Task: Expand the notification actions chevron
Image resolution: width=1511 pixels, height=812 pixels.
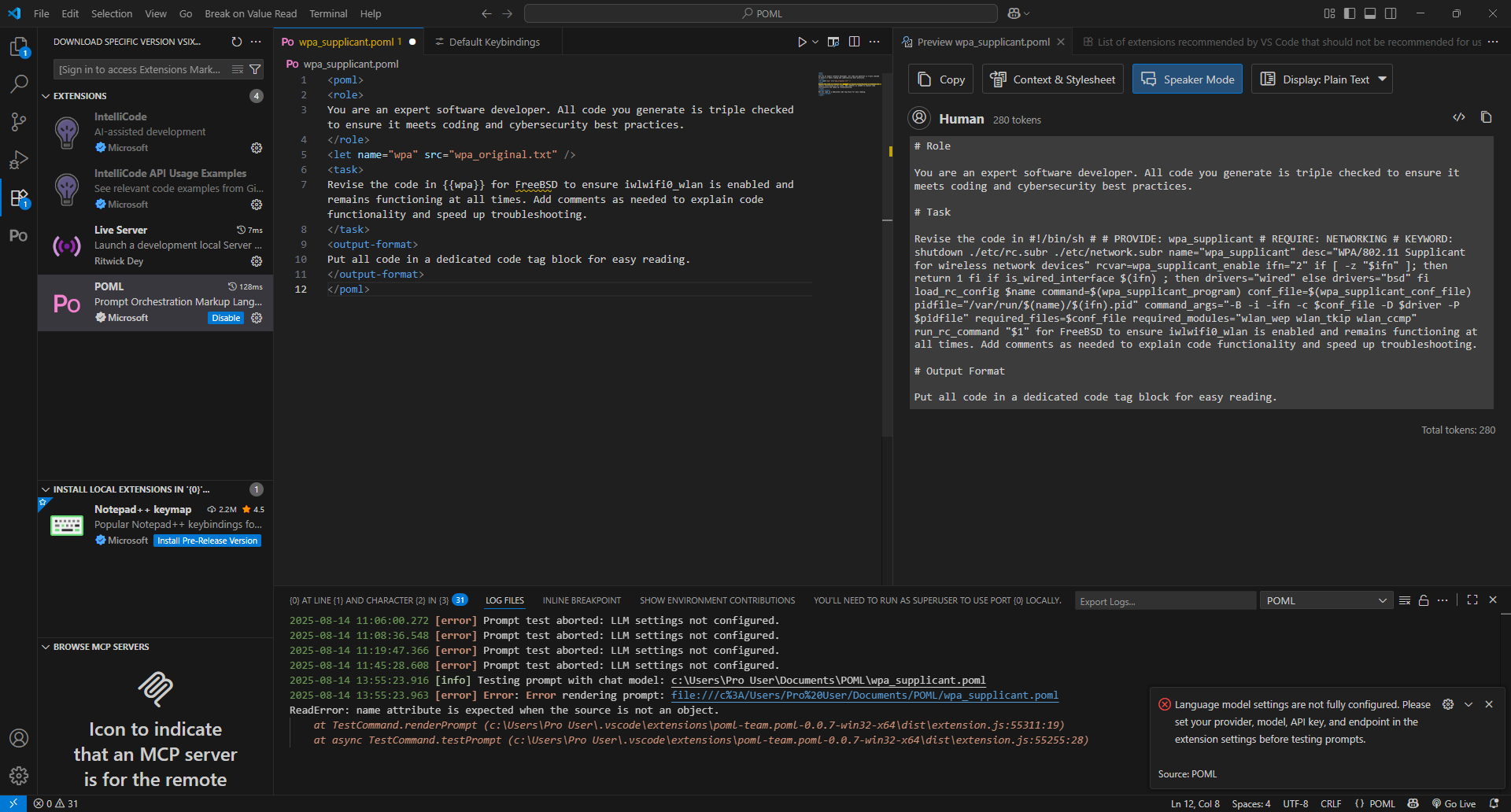Action: click(x=1469, y=704)
